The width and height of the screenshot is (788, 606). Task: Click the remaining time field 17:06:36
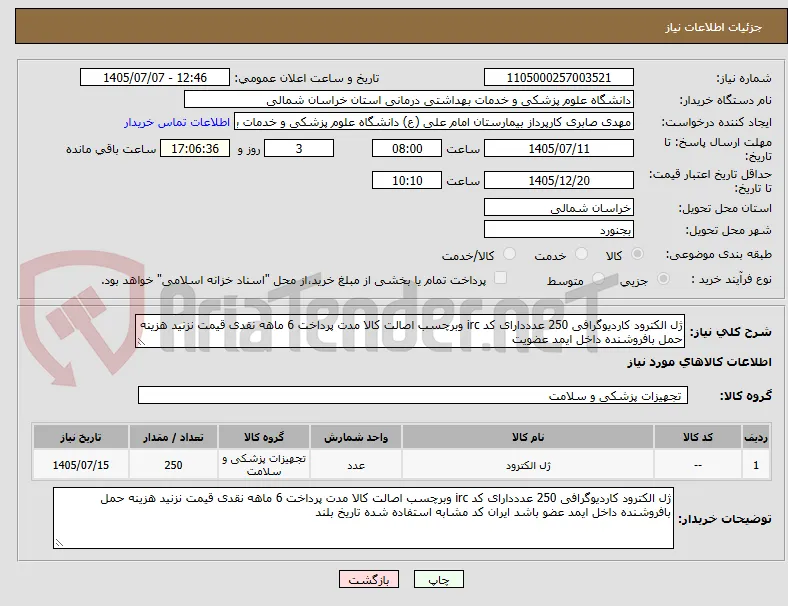195,148
